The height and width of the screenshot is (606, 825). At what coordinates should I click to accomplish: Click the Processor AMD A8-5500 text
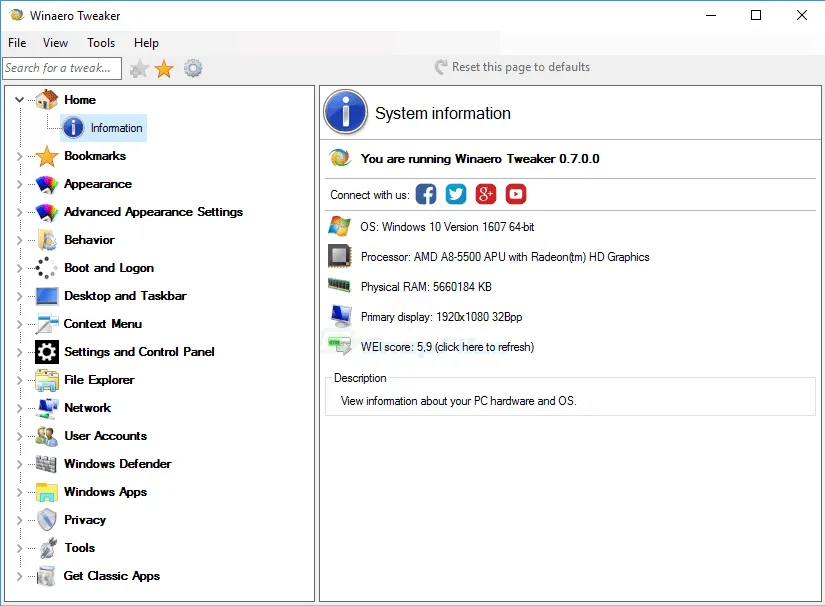click(505, 257)
